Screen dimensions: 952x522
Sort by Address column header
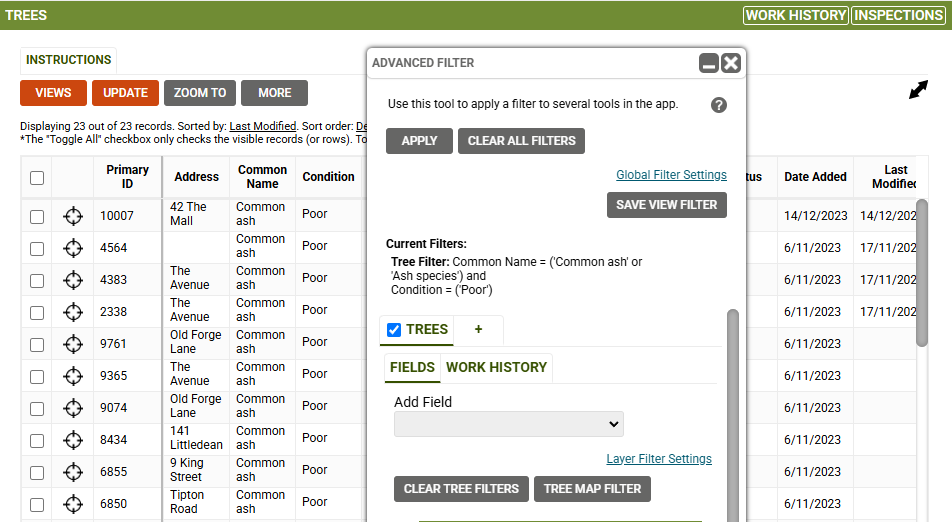[196, 177]
